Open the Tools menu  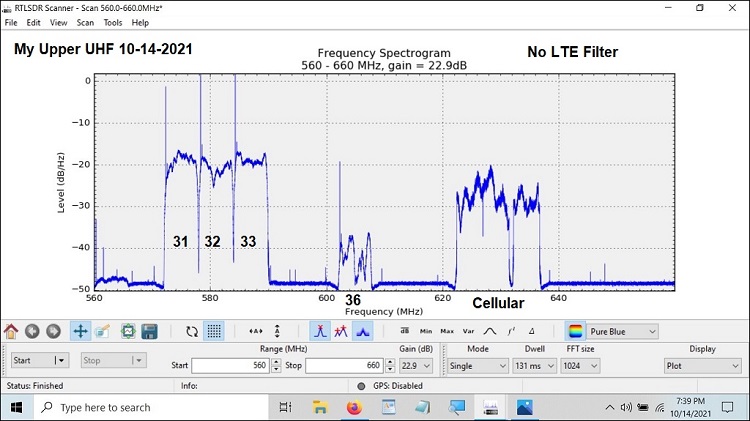click(x=113, y=22)
